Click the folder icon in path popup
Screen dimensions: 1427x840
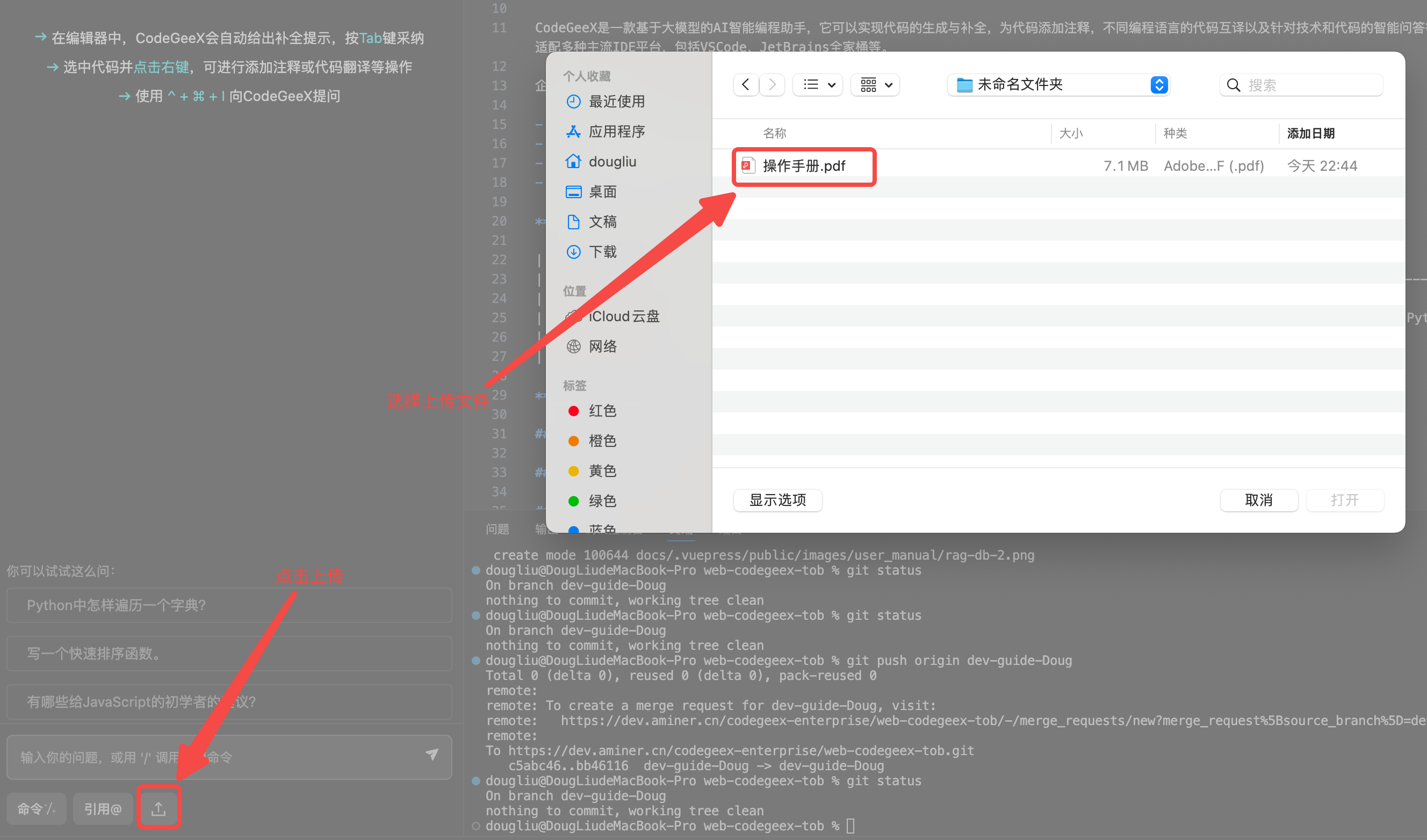(x=964, y=85)
